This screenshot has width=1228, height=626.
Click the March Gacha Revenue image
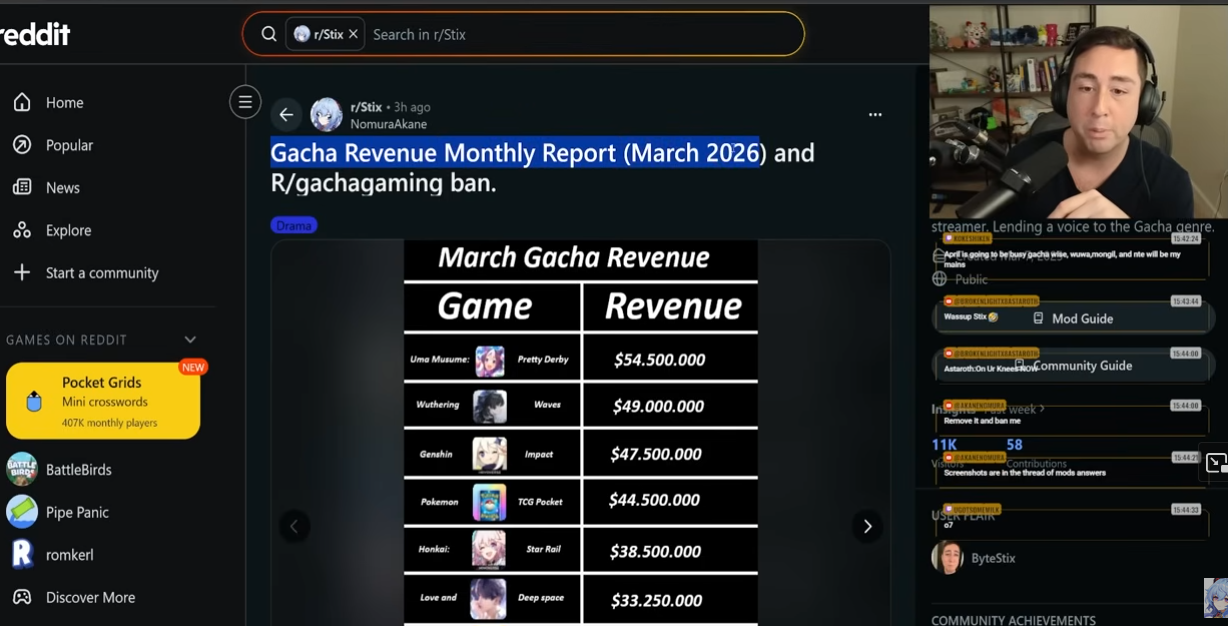580,433
